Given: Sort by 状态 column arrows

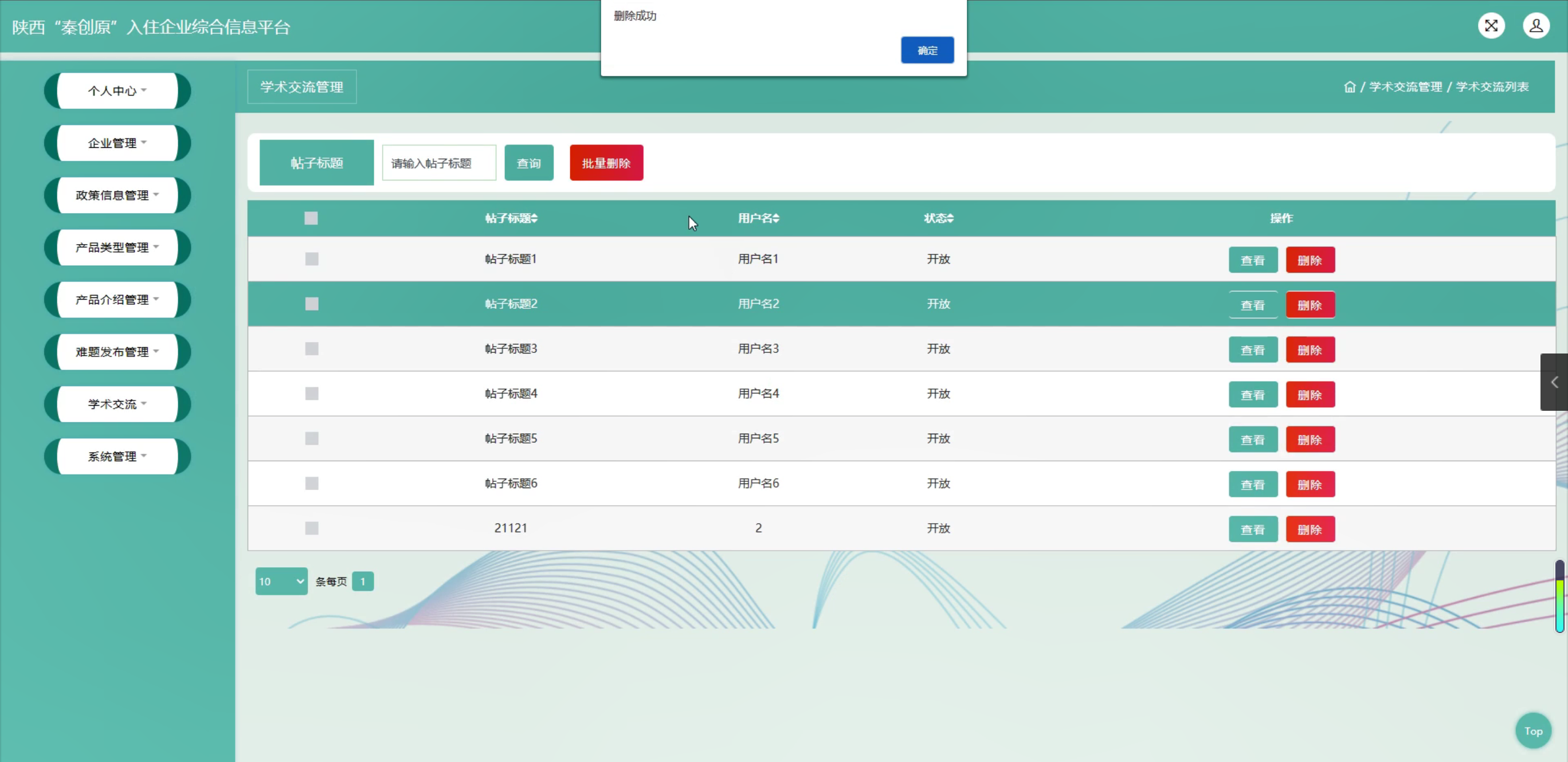Looking at the screenshot, I should coord(950,218).
